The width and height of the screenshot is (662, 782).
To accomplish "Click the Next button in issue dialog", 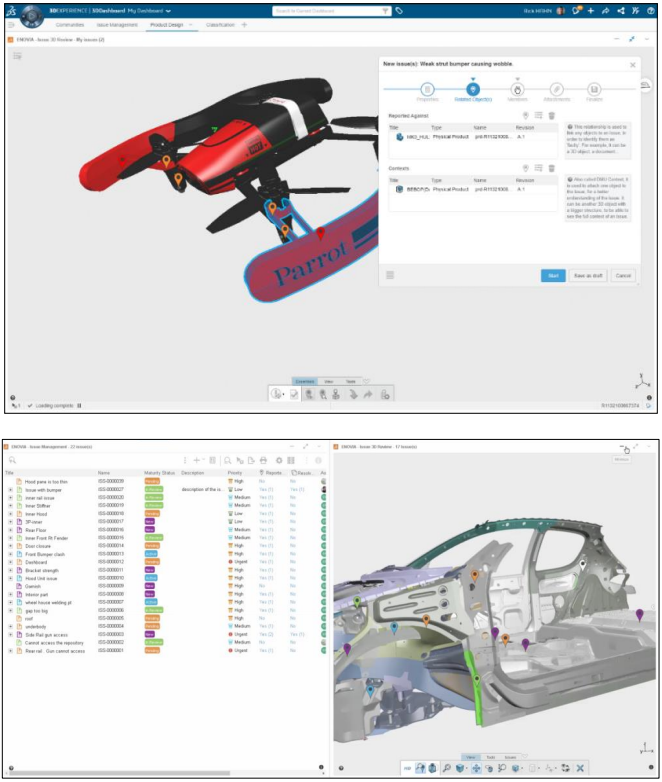I will (552, 275).
